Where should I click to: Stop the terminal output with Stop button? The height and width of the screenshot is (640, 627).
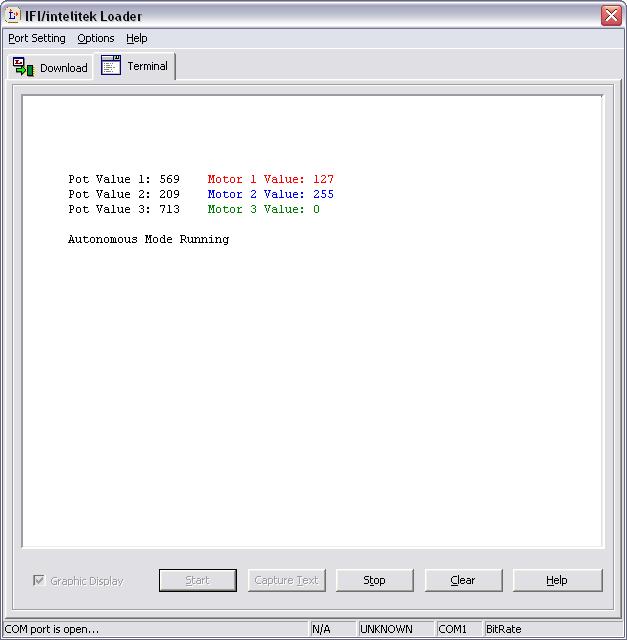(x=374, y=580)
